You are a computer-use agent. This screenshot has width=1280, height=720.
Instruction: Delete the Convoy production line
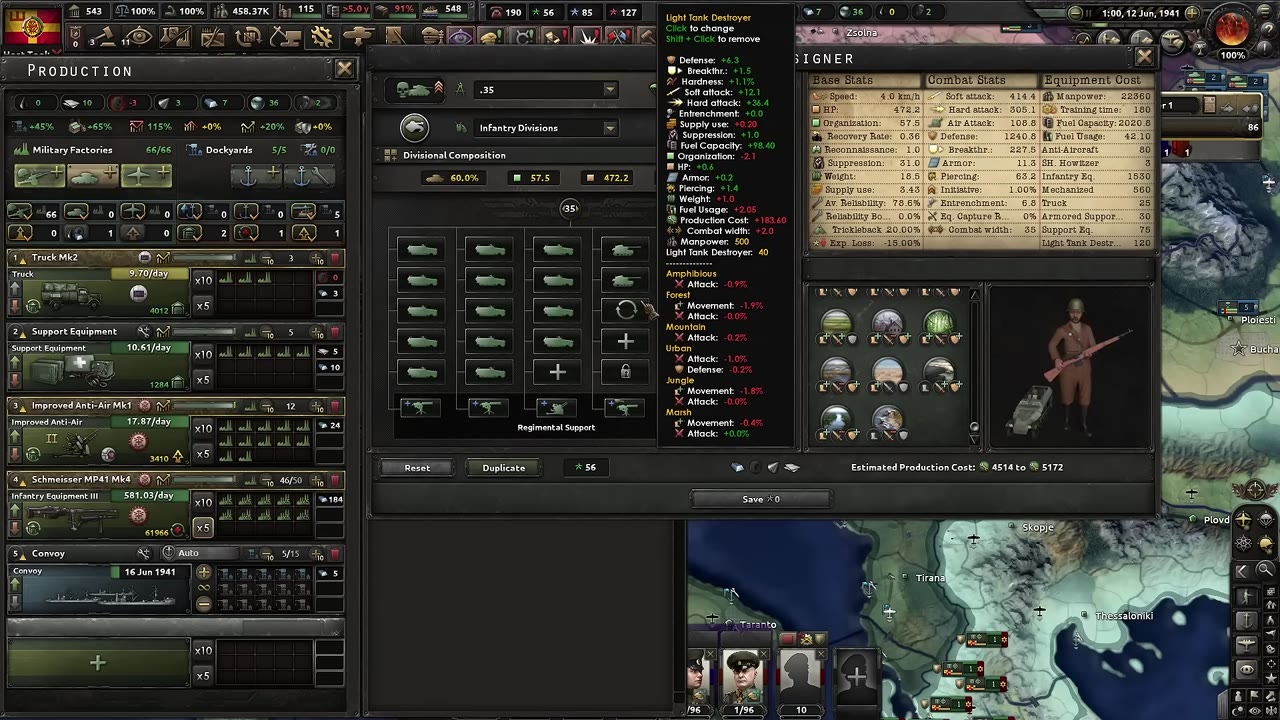[334, 554]
